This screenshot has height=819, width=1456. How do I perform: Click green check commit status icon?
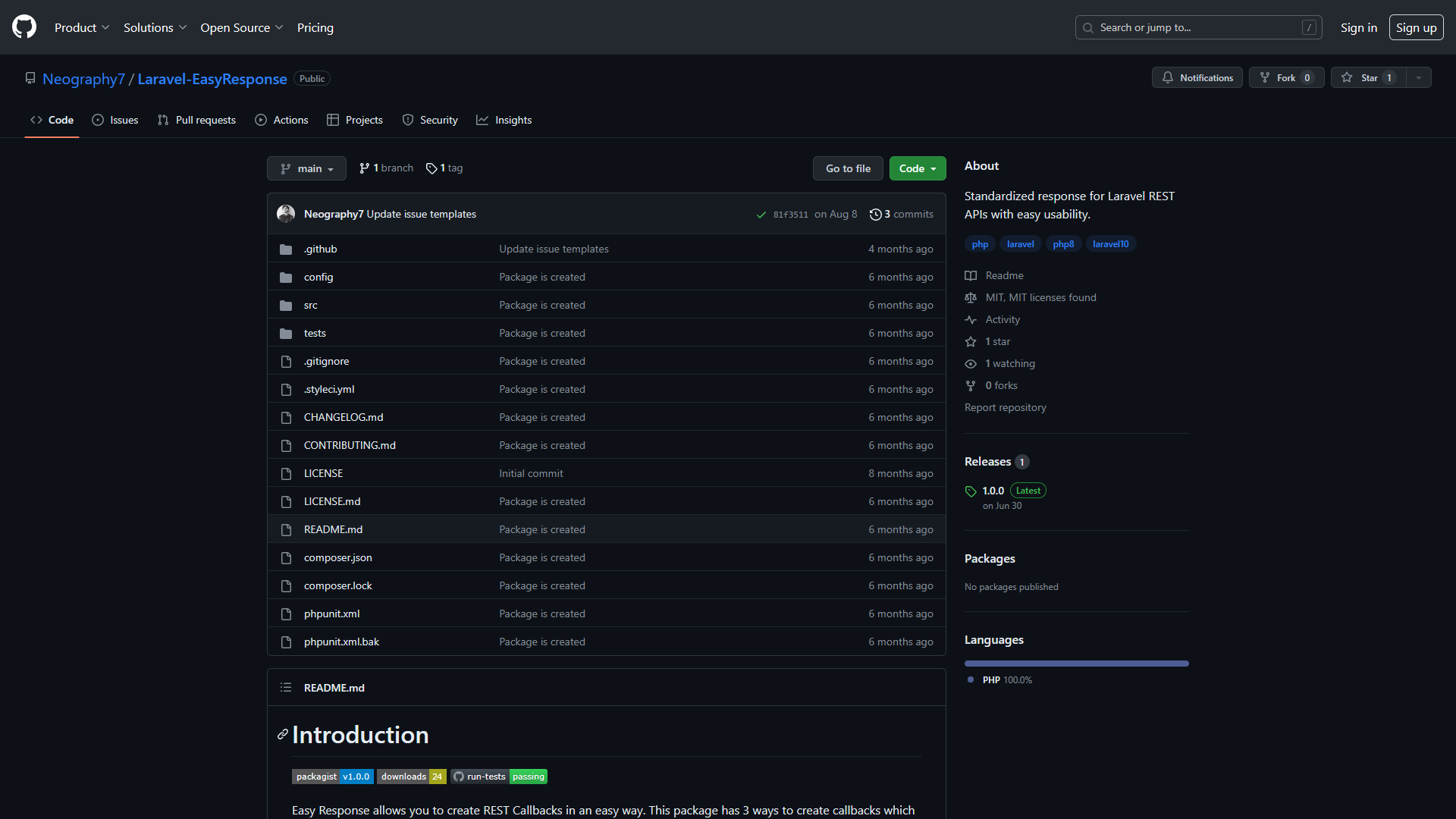tap(761, 215)
